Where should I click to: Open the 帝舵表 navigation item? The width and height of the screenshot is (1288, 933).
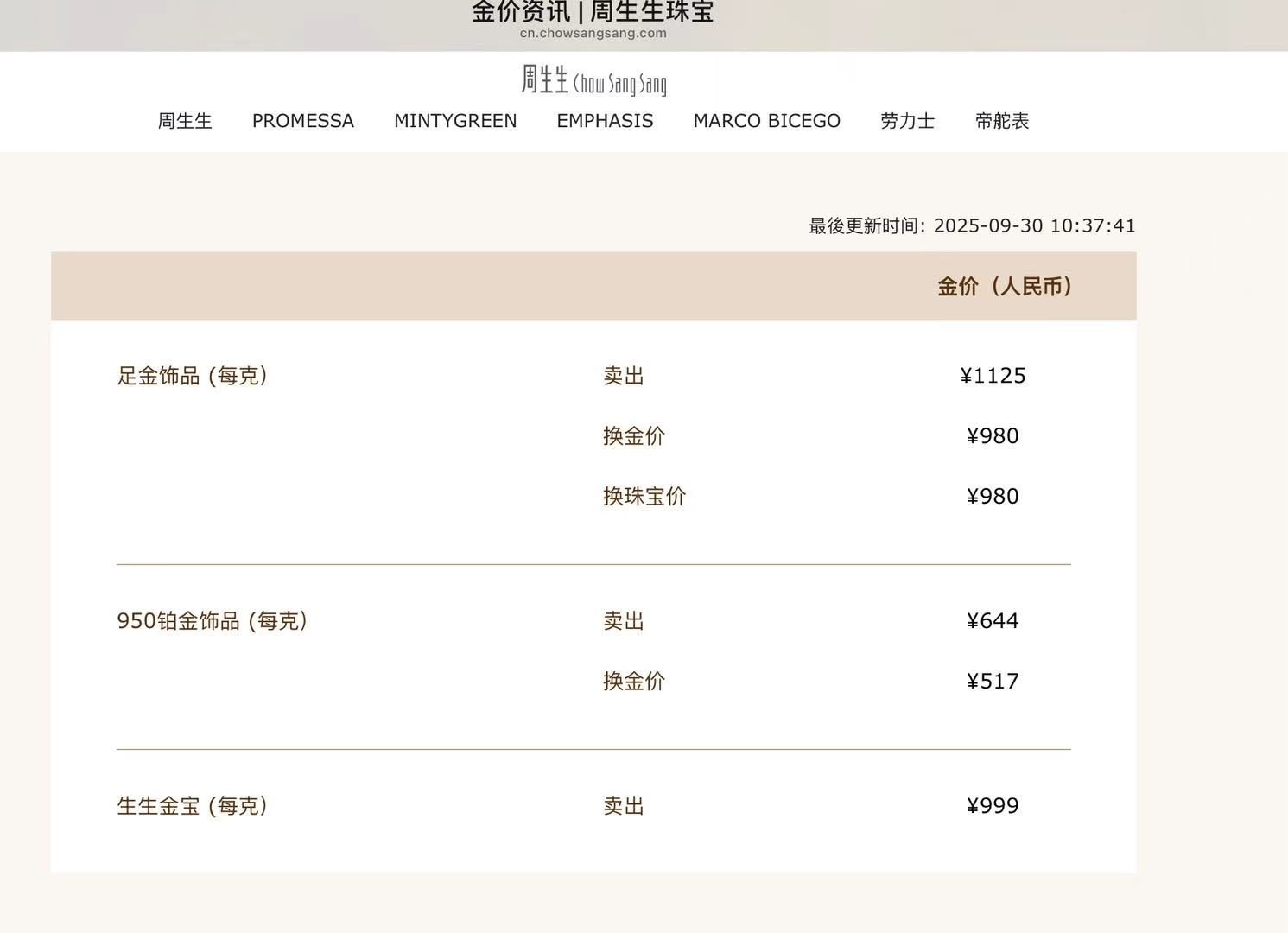click(x=1002, y=121)
